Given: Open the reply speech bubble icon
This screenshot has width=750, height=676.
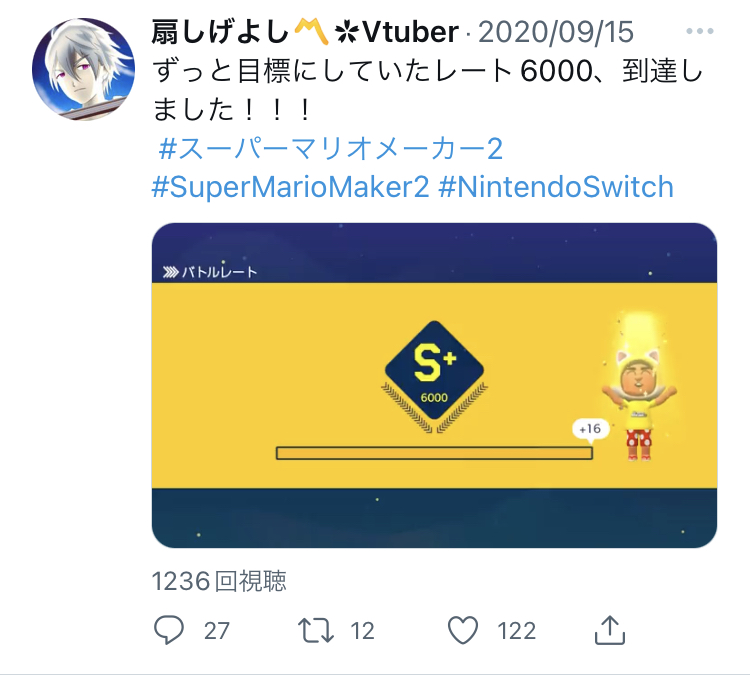Looking at the screenshot, I should tap(169, 630).
